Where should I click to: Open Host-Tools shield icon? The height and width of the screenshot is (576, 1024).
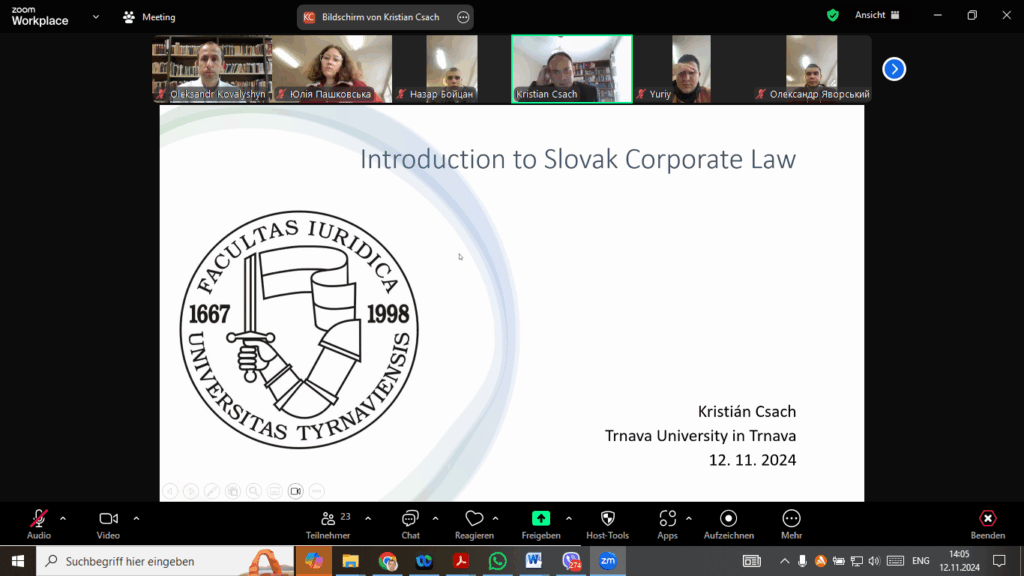(x=607, y=524)
